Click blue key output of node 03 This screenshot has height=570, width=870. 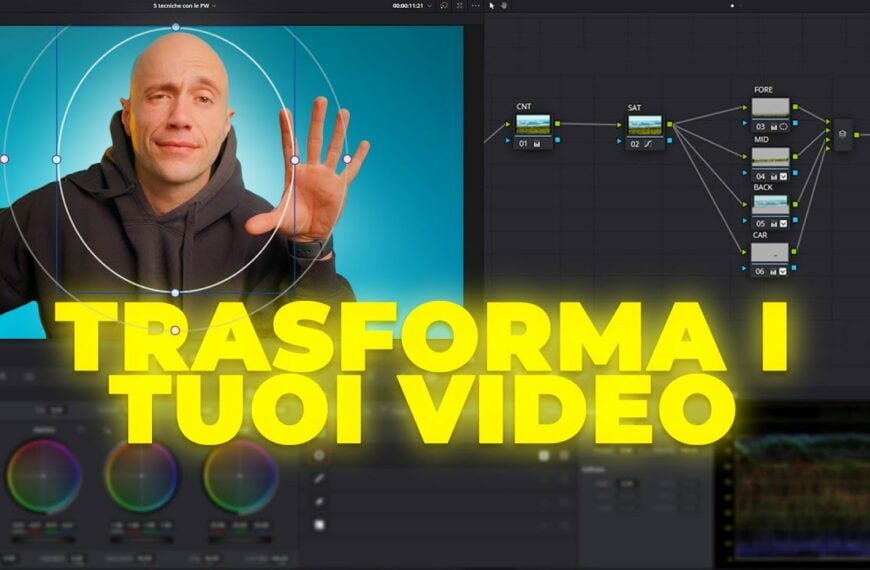(795, 123)
